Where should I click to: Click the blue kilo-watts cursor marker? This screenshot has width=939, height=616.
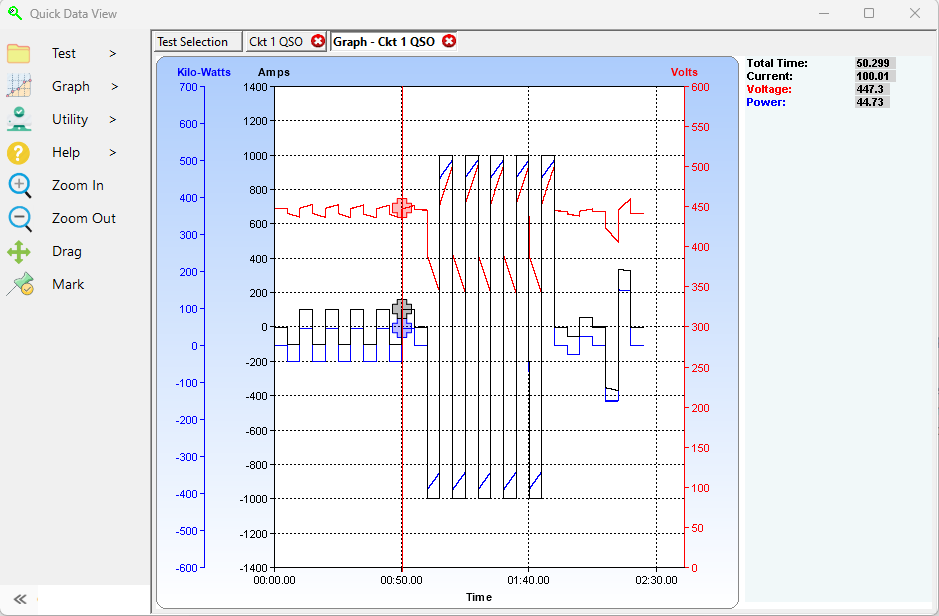pos(401,328)
